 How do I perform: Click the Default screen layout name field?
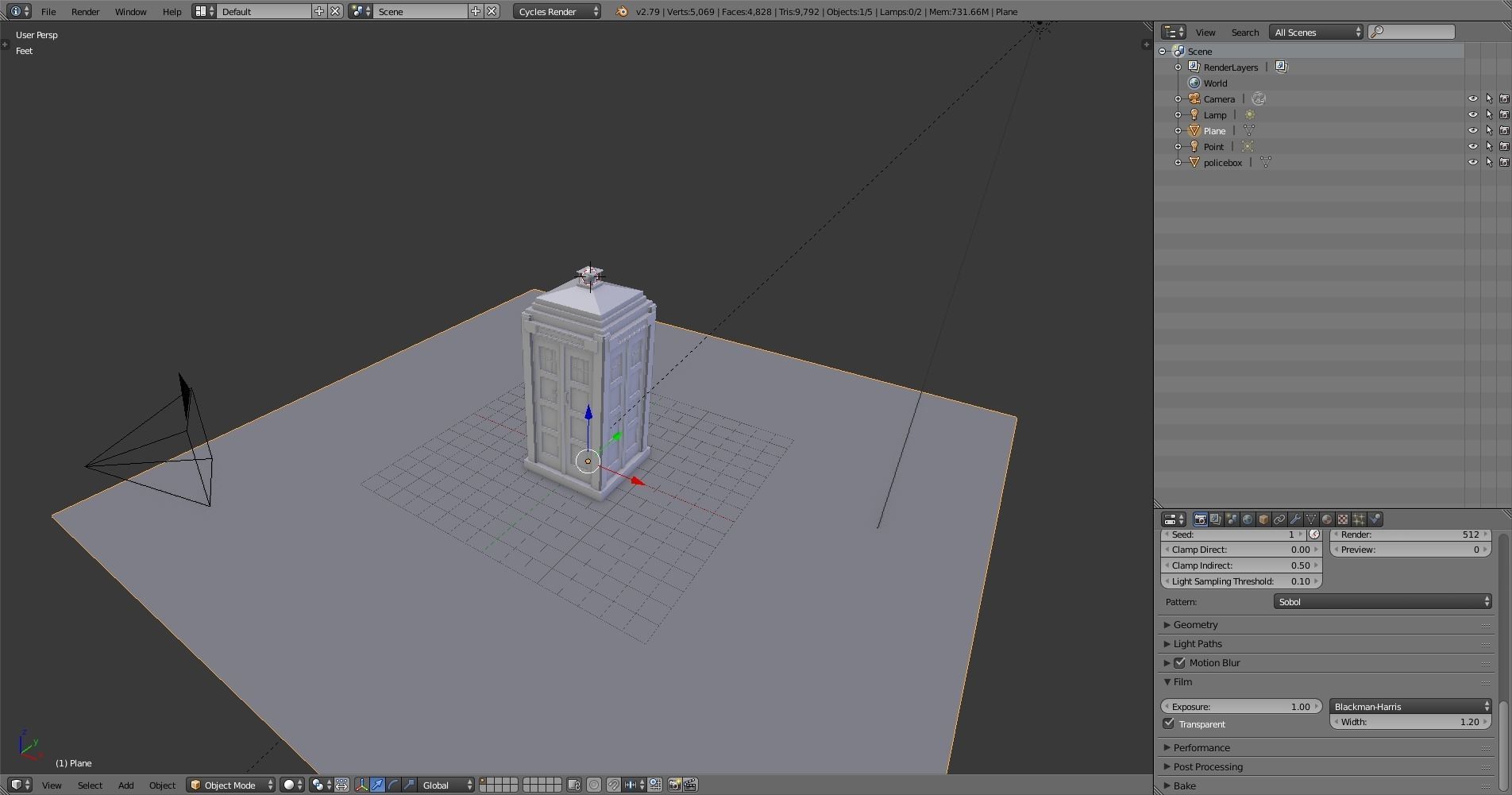(x=264, y=11)
